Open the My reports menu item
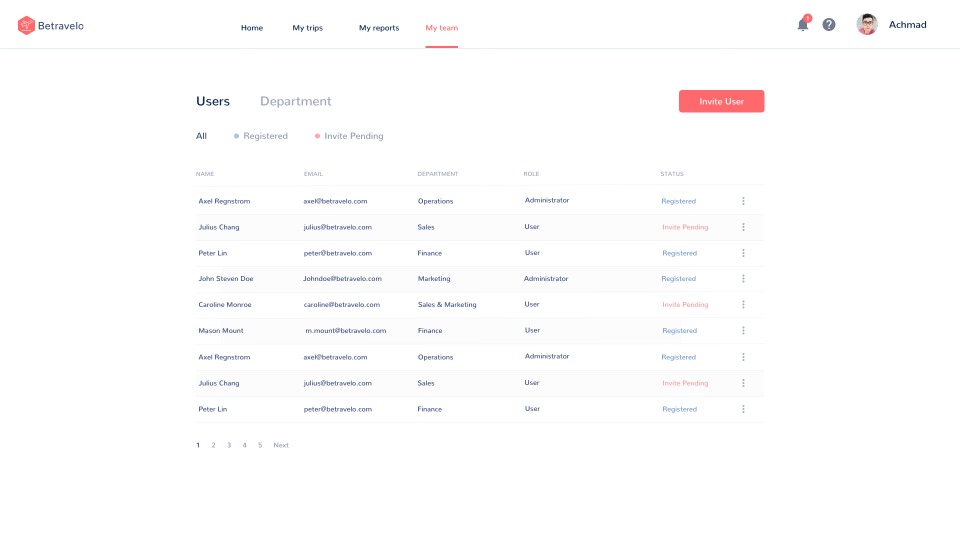Screen dimensions: 960x540 pos(379,28)
